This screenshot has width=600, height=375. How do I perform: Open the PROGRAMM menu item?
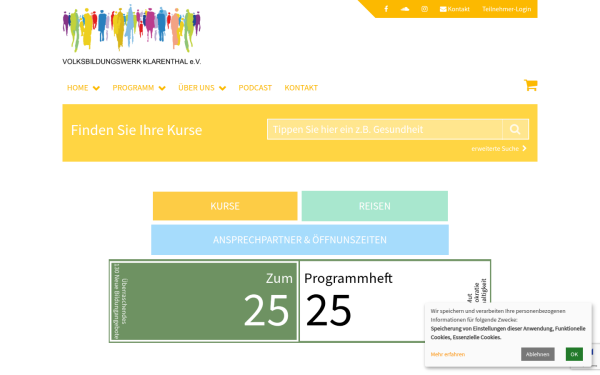pyautogui.click(x=133, y=88)
